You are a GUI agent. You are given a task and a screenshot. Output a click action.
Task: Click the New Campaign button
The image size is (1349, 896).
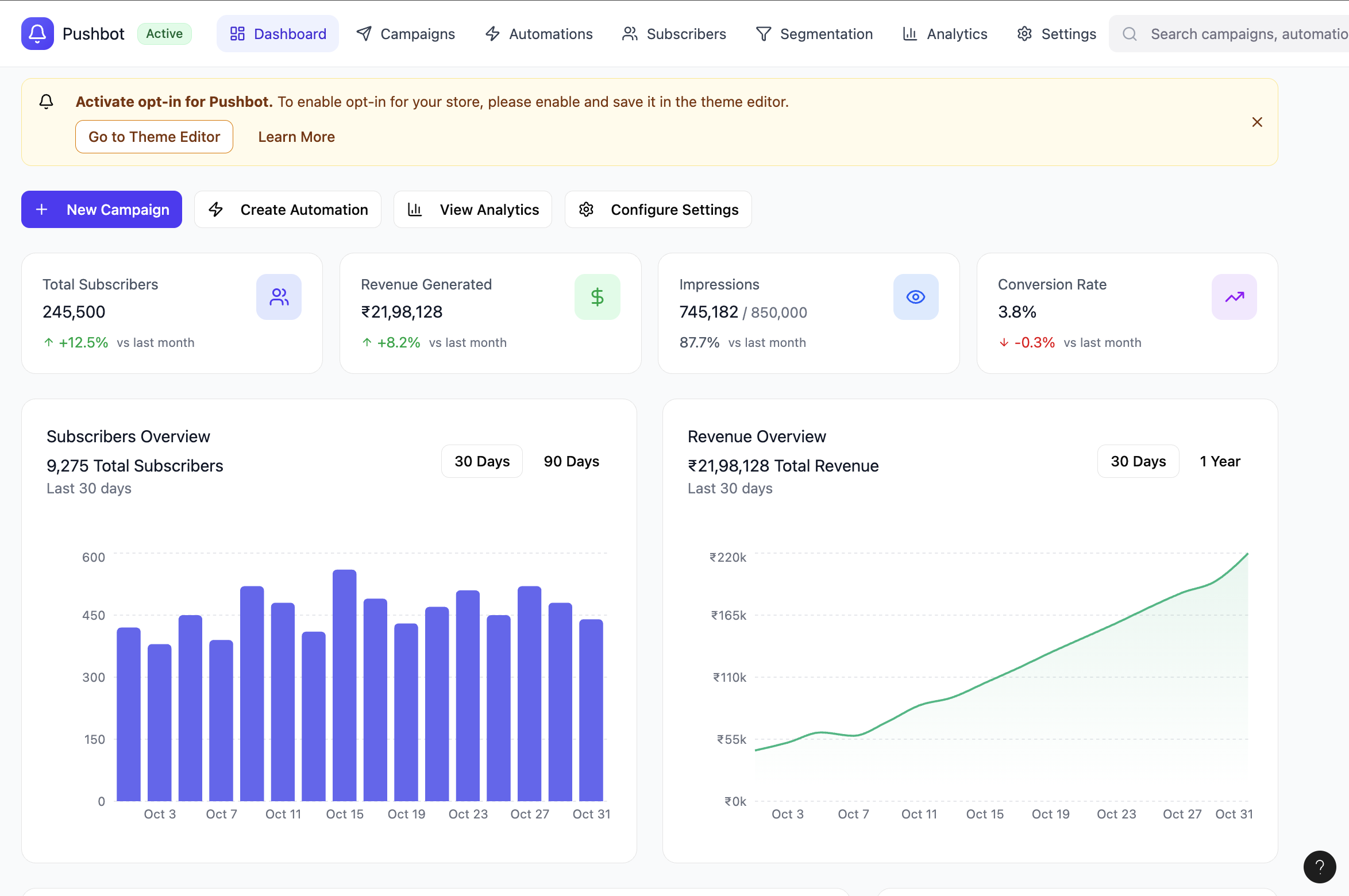(102, 210)
